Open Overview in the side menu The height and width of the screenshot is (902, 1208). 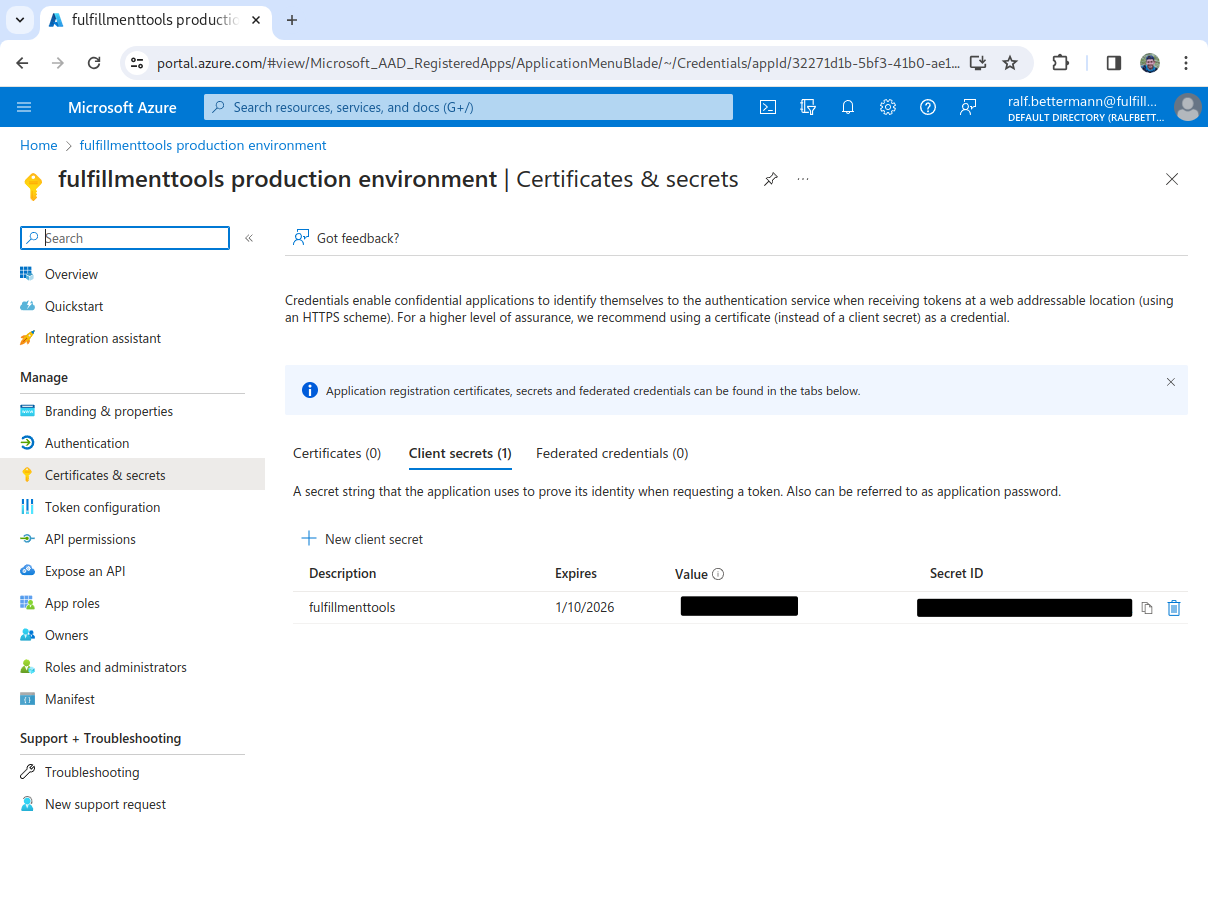tap(71, 274)
